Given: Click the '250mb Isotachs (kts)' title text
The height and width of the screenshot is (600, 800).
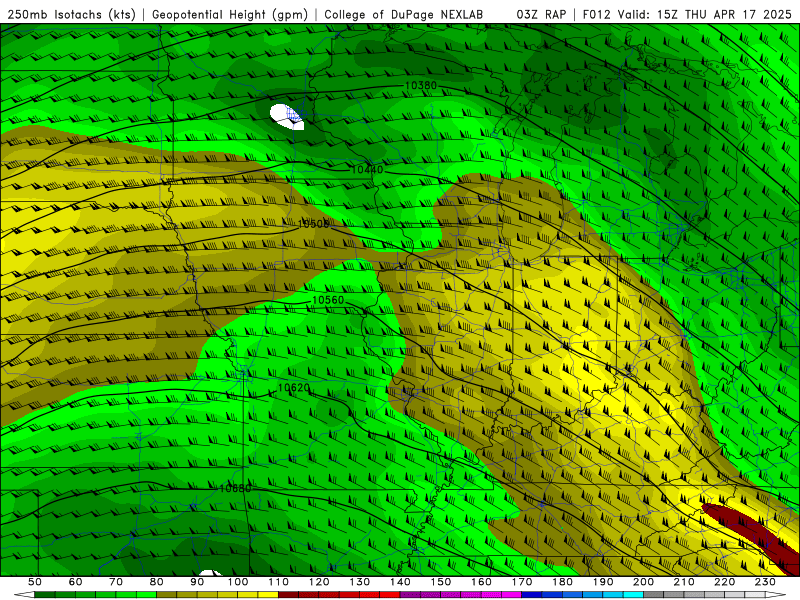Looking at the screenshot, I should point(71,14).
